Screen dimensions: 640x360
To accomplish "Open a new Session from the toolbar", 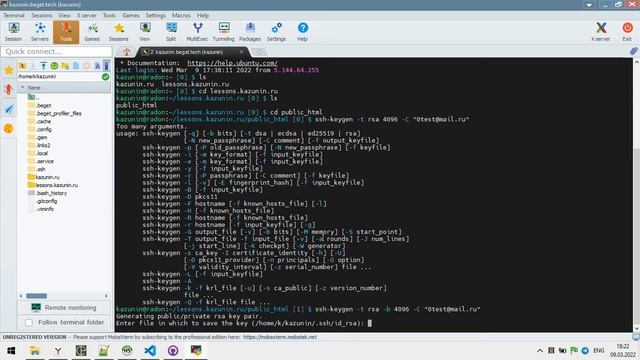I will click(x=13, y=32).
